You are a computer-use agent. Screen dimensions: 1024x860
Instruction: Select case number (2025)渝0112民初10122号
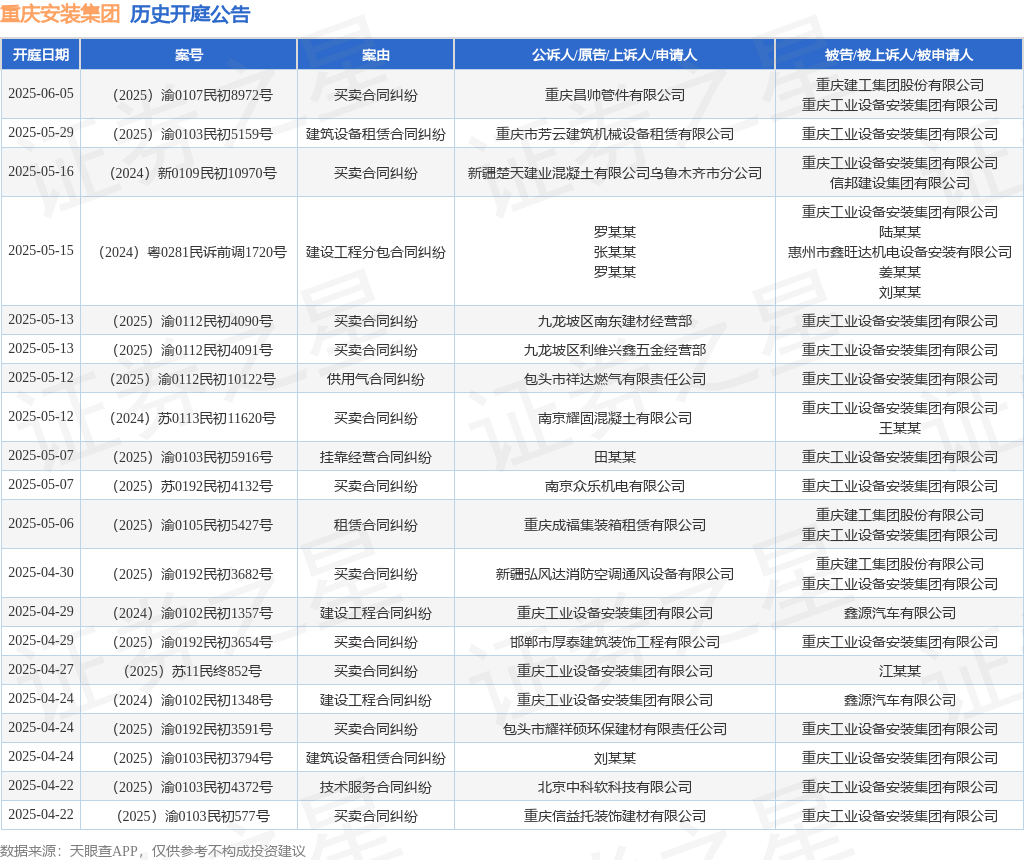[x=189, y=379]
